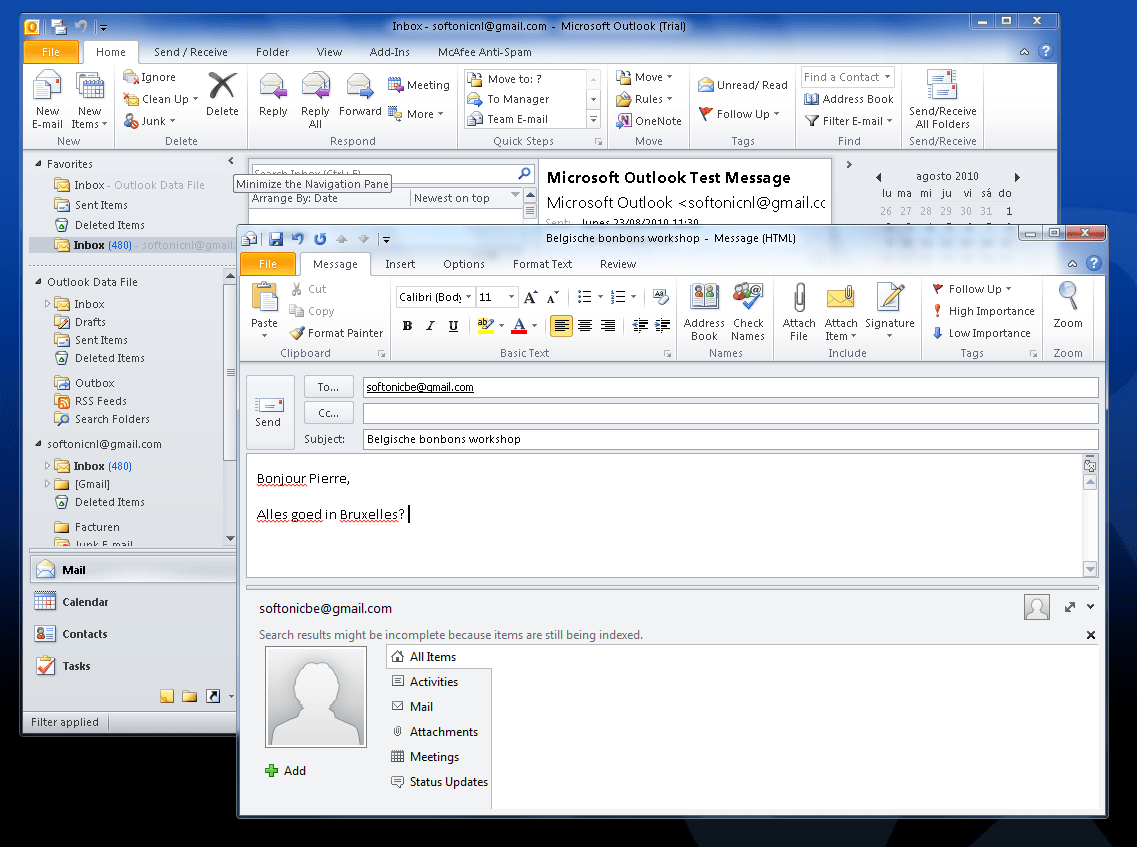Image resolution: width=1137 pixels, height=847 pixels.
Task: Click the Decrease Indent icon
Action: pyautogui.click(x=640, y=326)
